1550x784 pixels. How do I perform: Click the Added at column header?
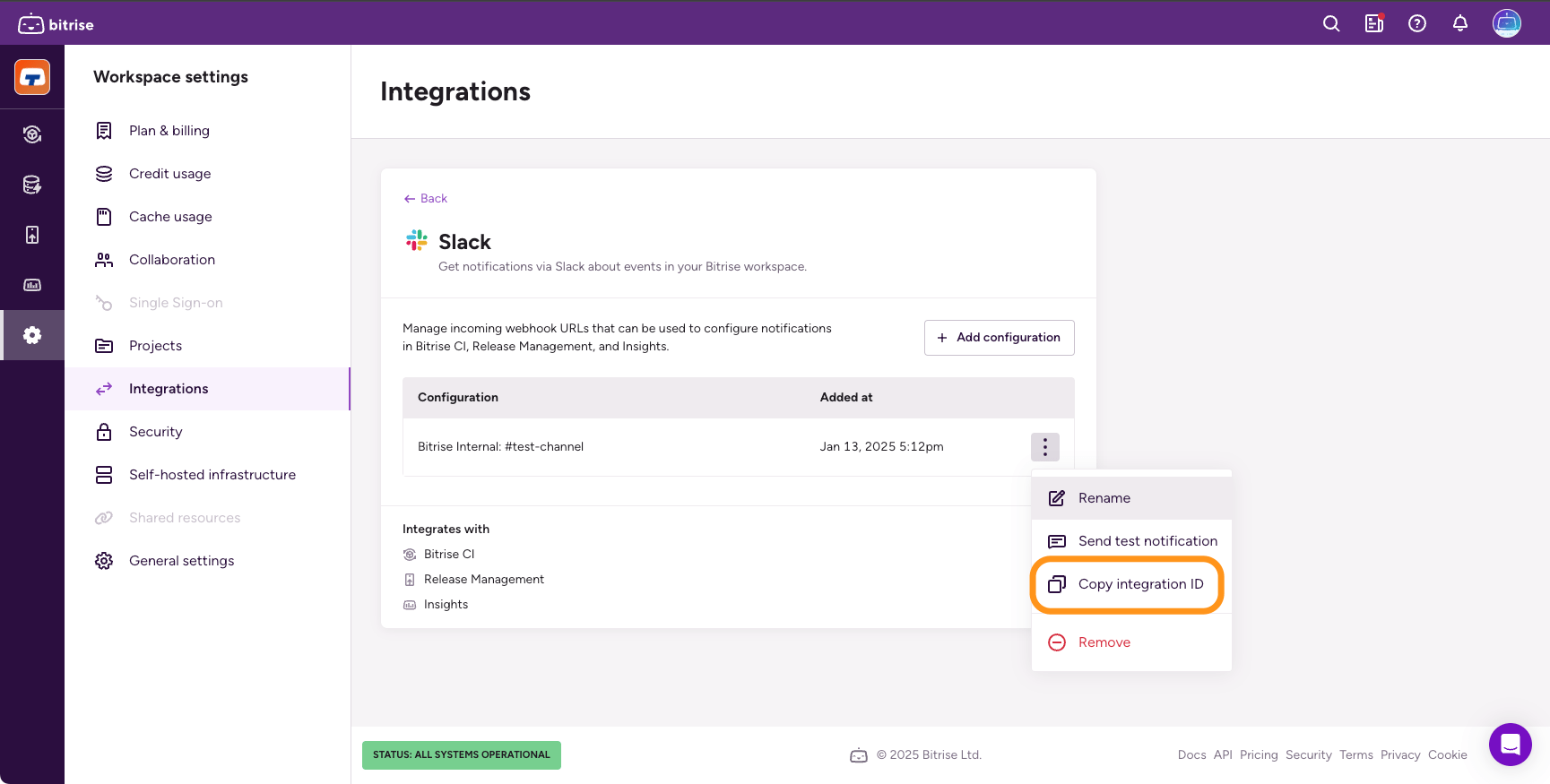tap(846, 398)
